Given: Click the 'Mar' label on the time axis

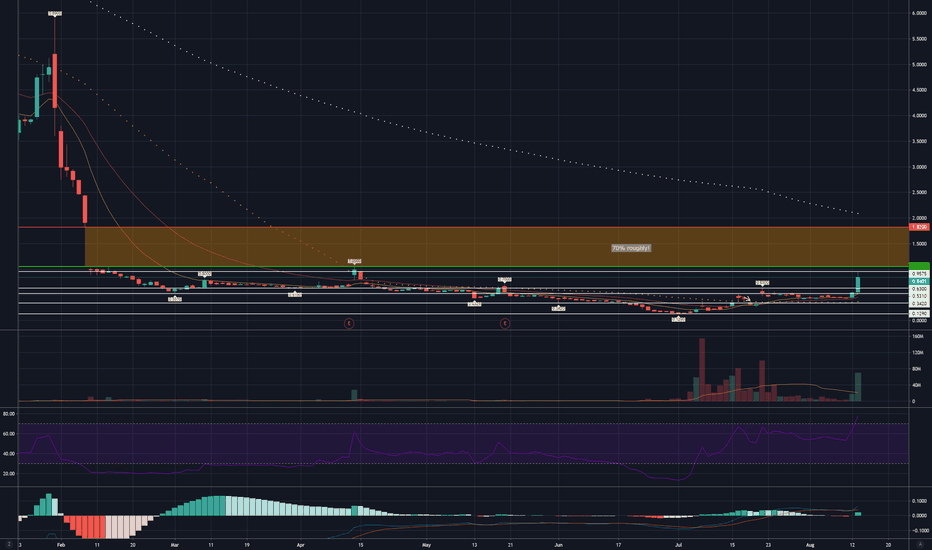Looking at the screenshot, I should 175,544.
